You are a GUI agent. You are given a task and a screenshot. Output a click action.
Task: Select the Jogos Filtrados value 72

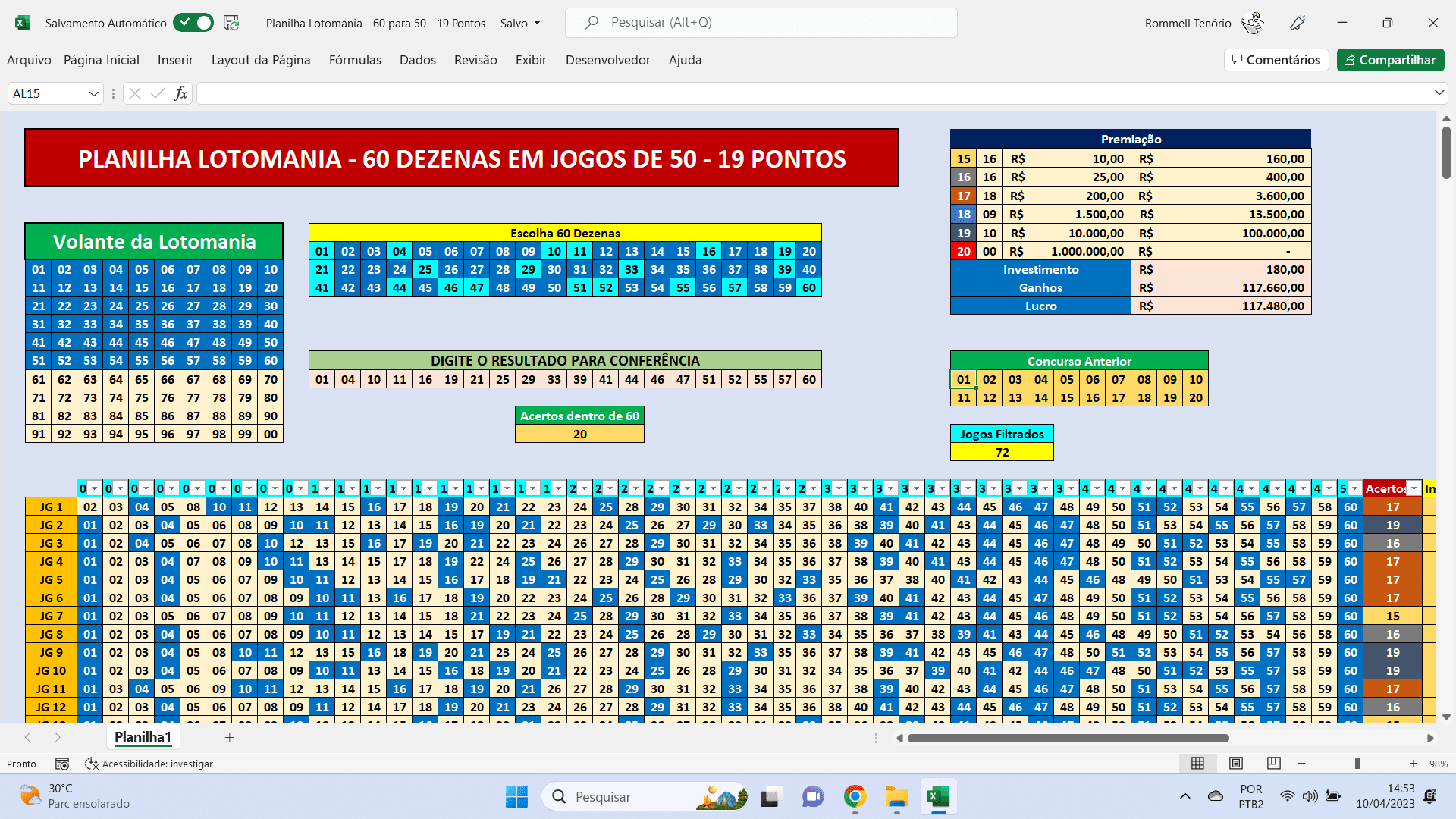pos(1002,452)
